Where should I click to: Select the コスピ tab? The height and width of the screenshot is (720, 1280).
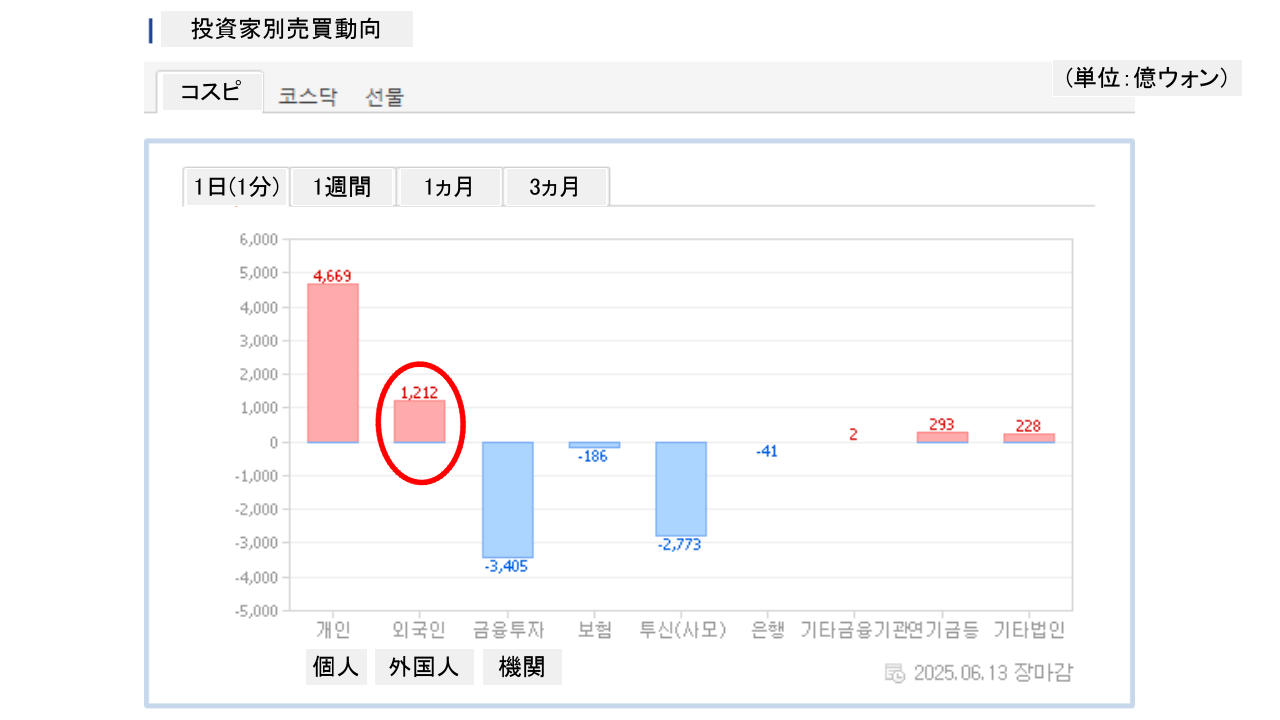[x=211, y=92]
